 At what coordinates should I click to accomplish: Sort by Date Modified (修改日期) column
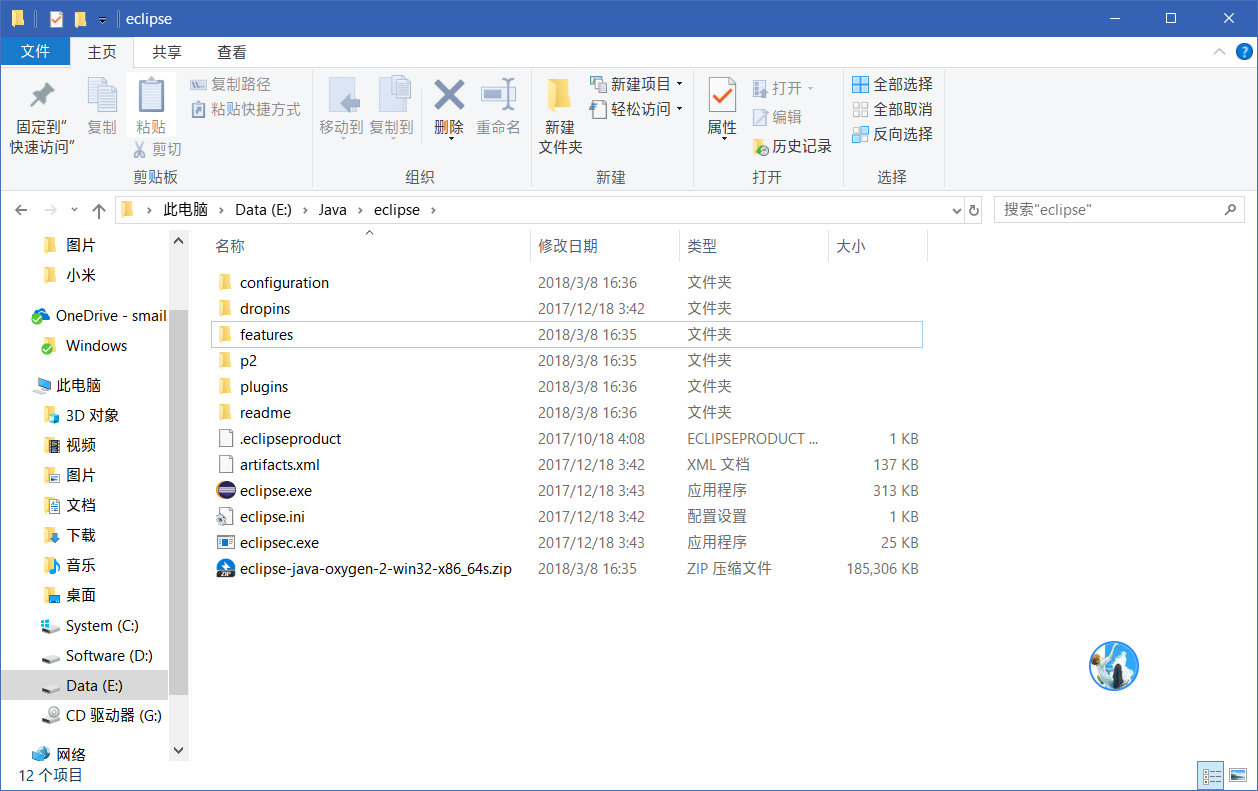coord(604,246)
